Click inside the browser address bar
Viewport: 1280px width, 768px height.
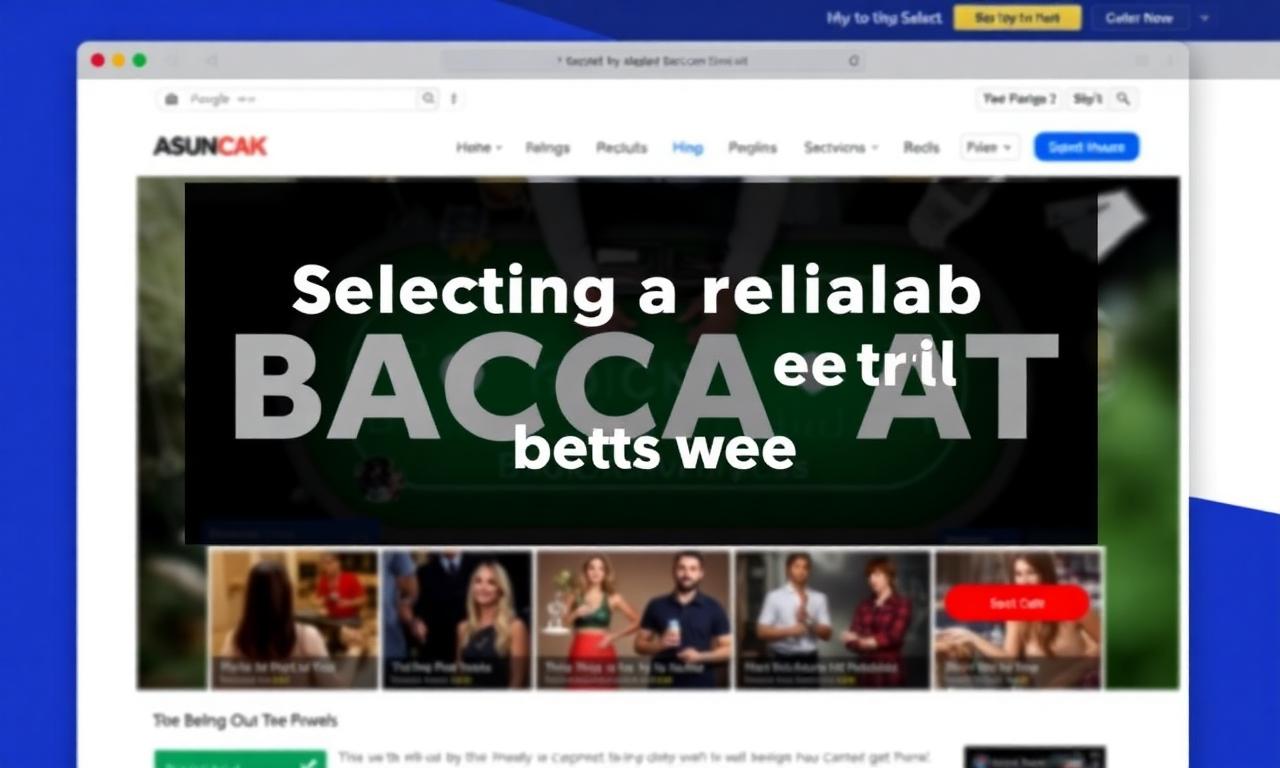pyautogui.click(x=652, y=61)
